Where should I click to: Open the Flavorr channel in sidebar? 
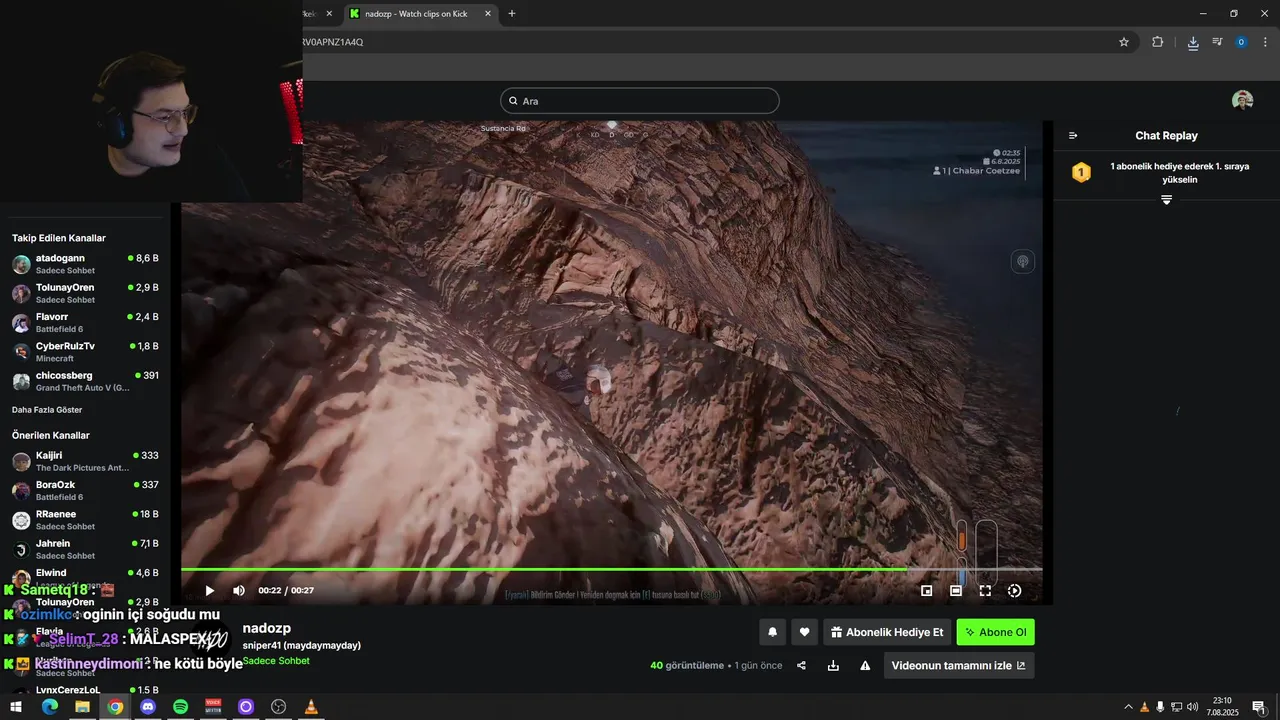[85, 322]
